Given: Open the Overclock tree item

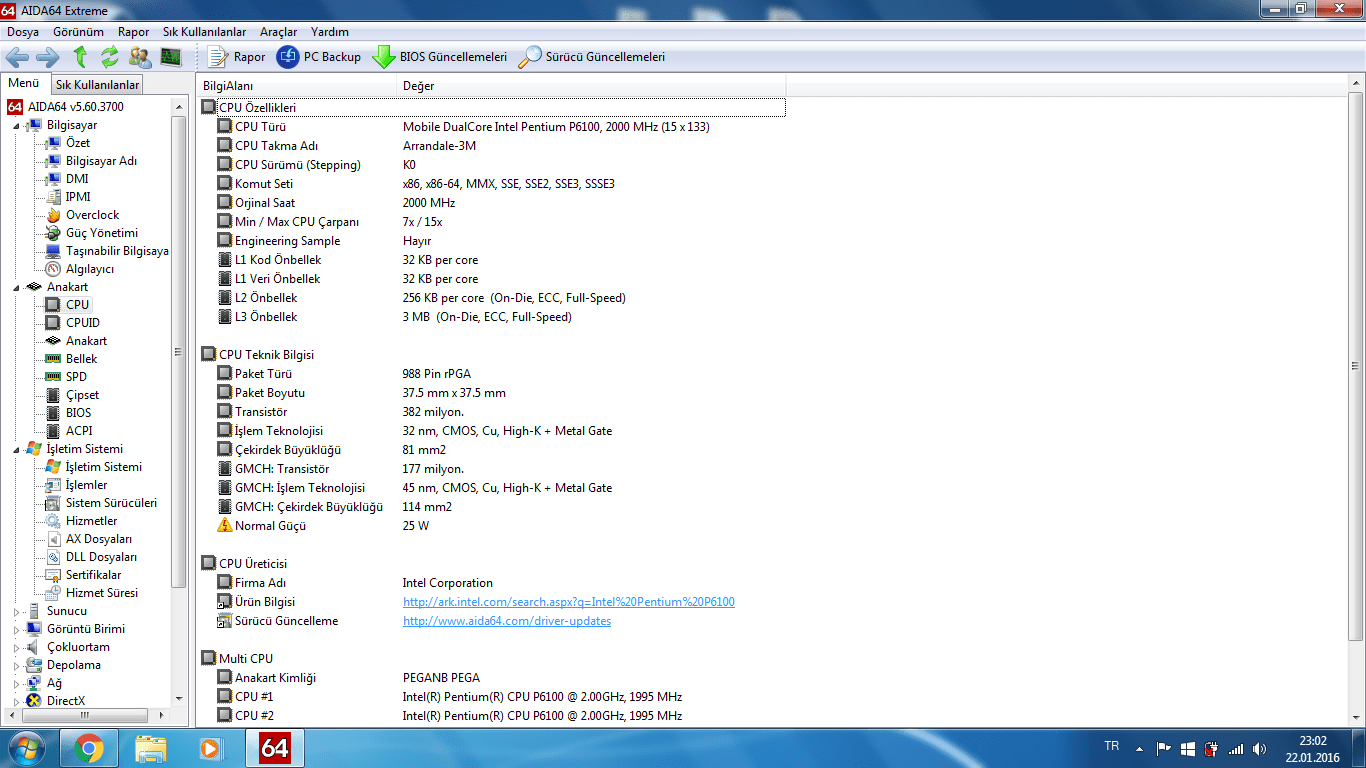Looking at the screenshot, I should pos(92,215).
